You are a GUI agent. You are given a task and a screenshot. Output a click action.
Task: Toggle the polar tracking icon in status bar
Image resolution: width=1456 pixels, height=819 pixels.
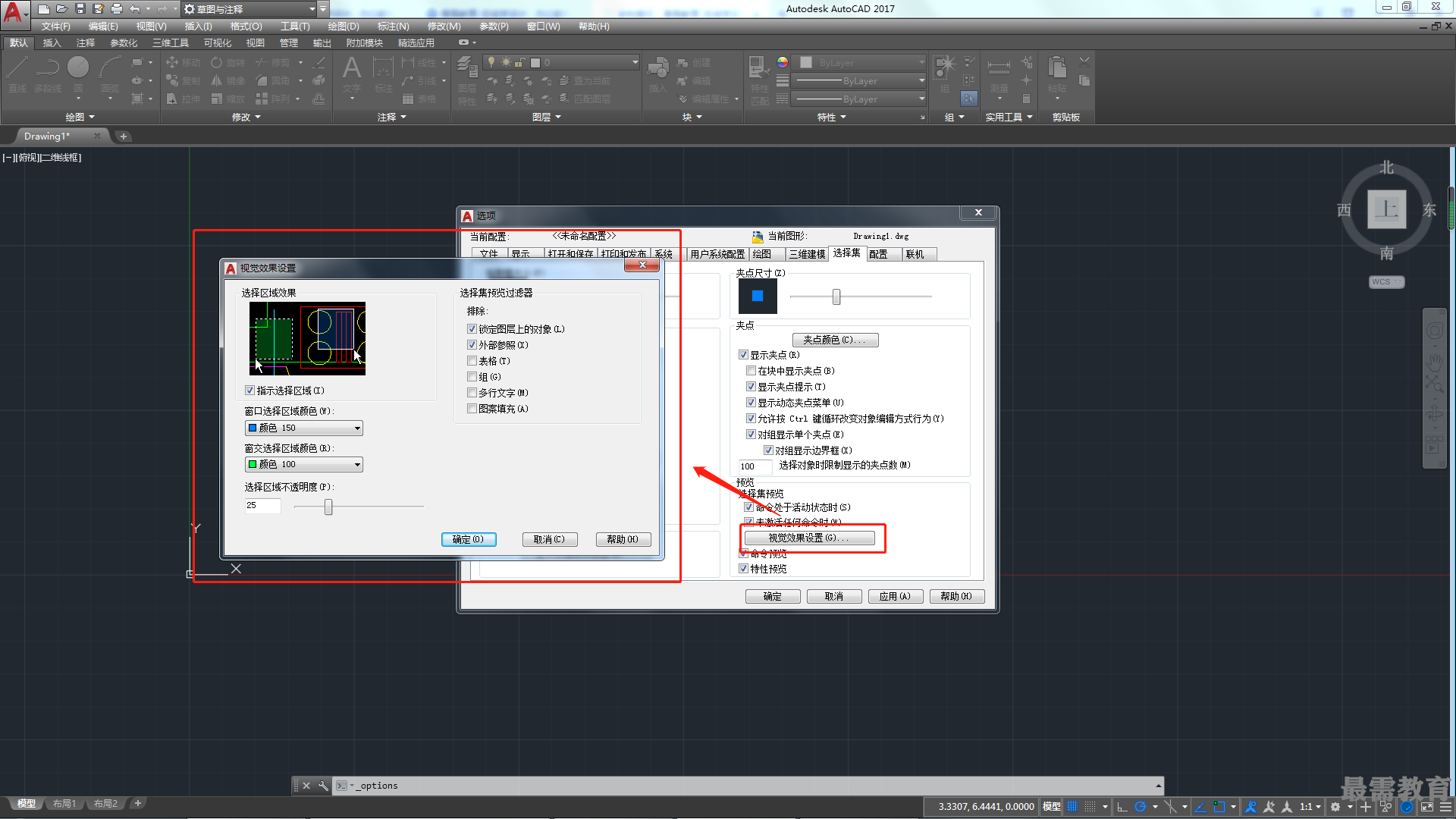click(x=1140, y=806)
